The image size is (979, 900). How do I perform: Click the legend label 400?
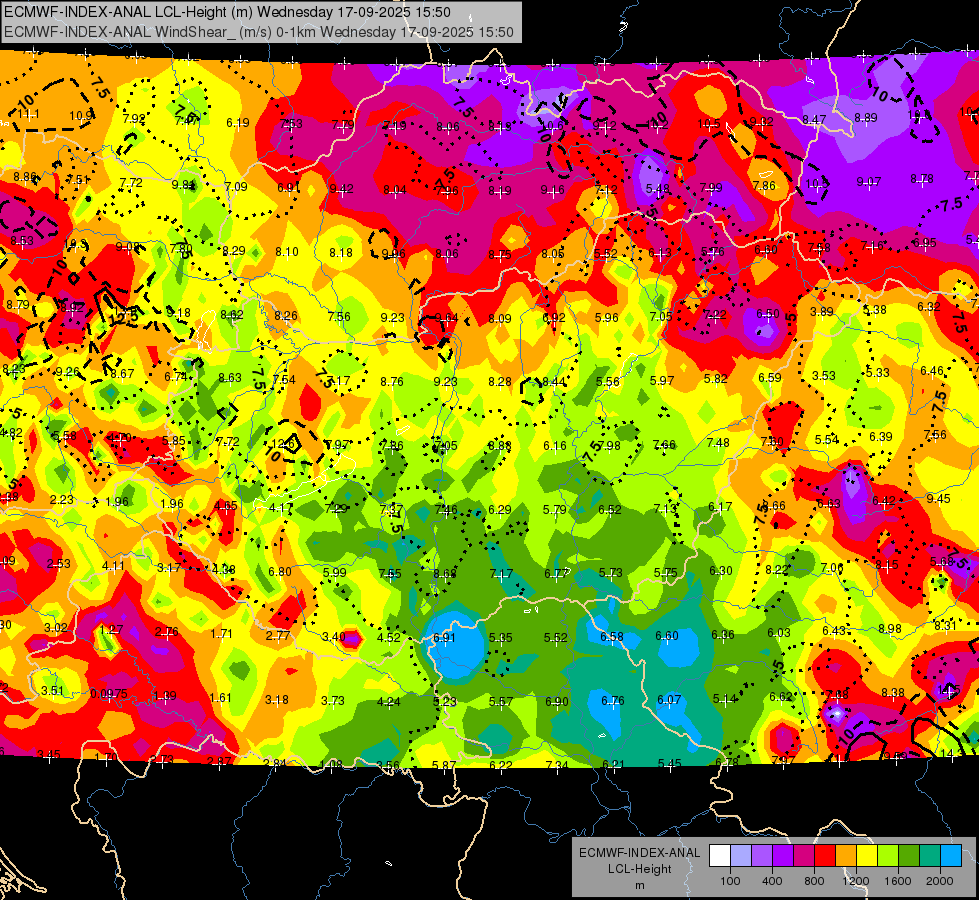(x=772, y=881)
